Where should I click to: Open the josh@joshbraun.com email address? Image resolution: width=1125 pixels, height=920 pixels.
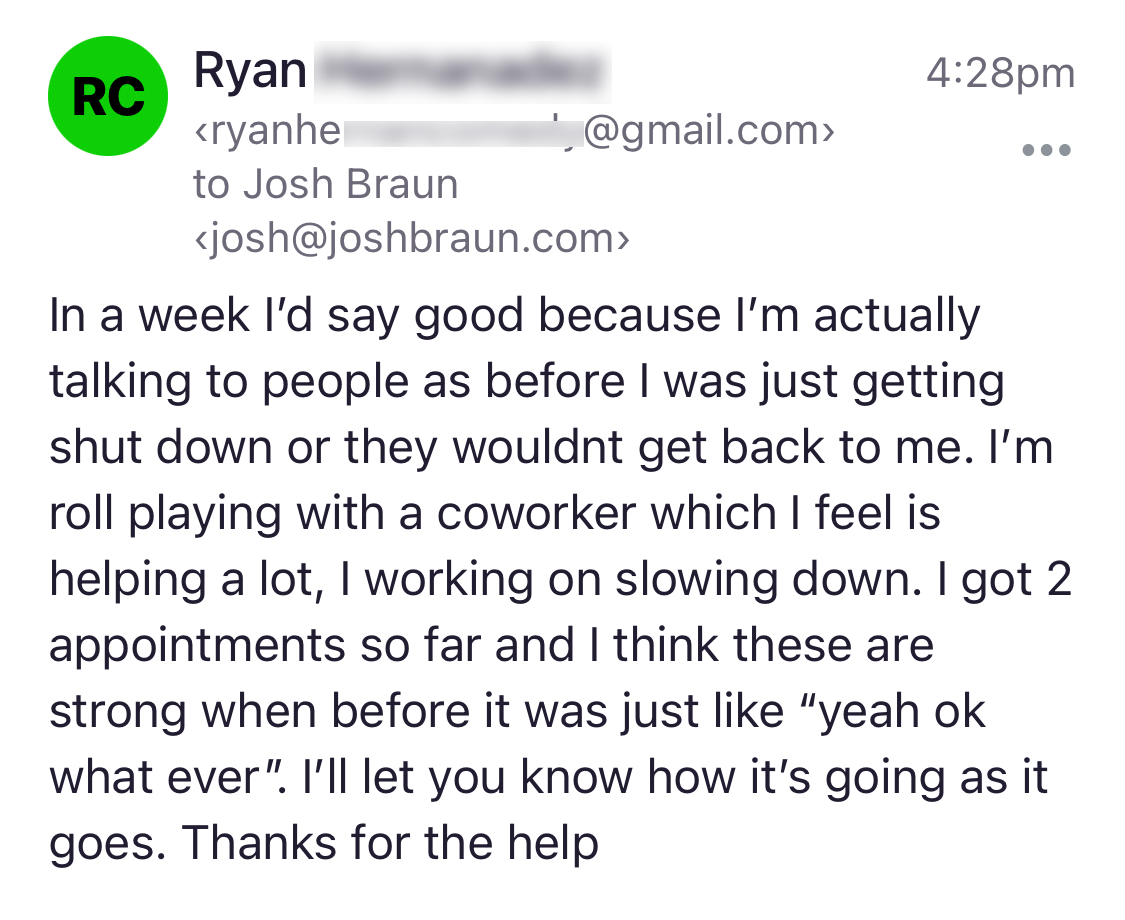pos(412,239)
